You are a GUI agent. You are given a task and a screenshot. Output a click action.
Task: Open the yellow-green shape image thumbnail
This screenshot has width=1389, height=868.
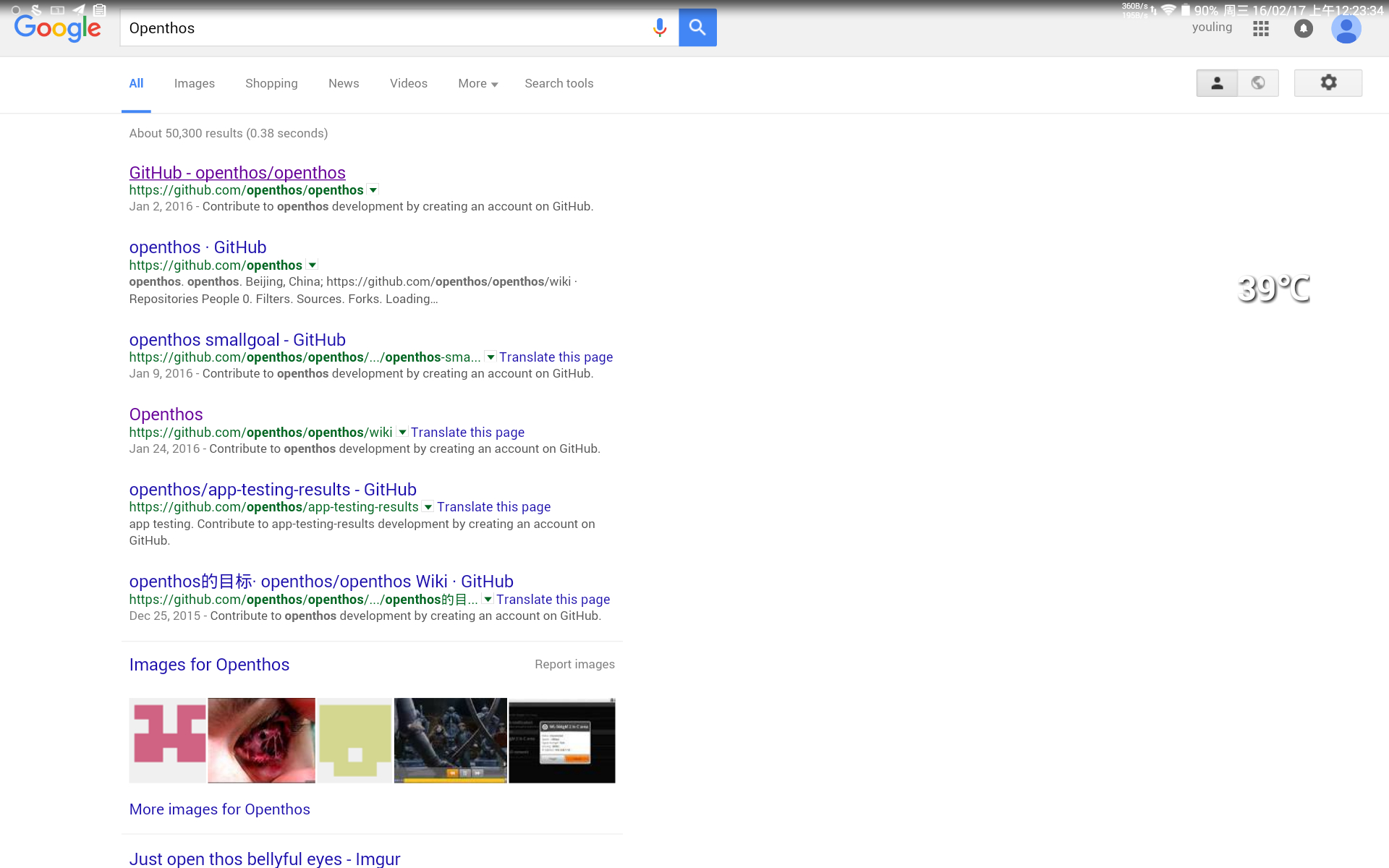(354, 740)
